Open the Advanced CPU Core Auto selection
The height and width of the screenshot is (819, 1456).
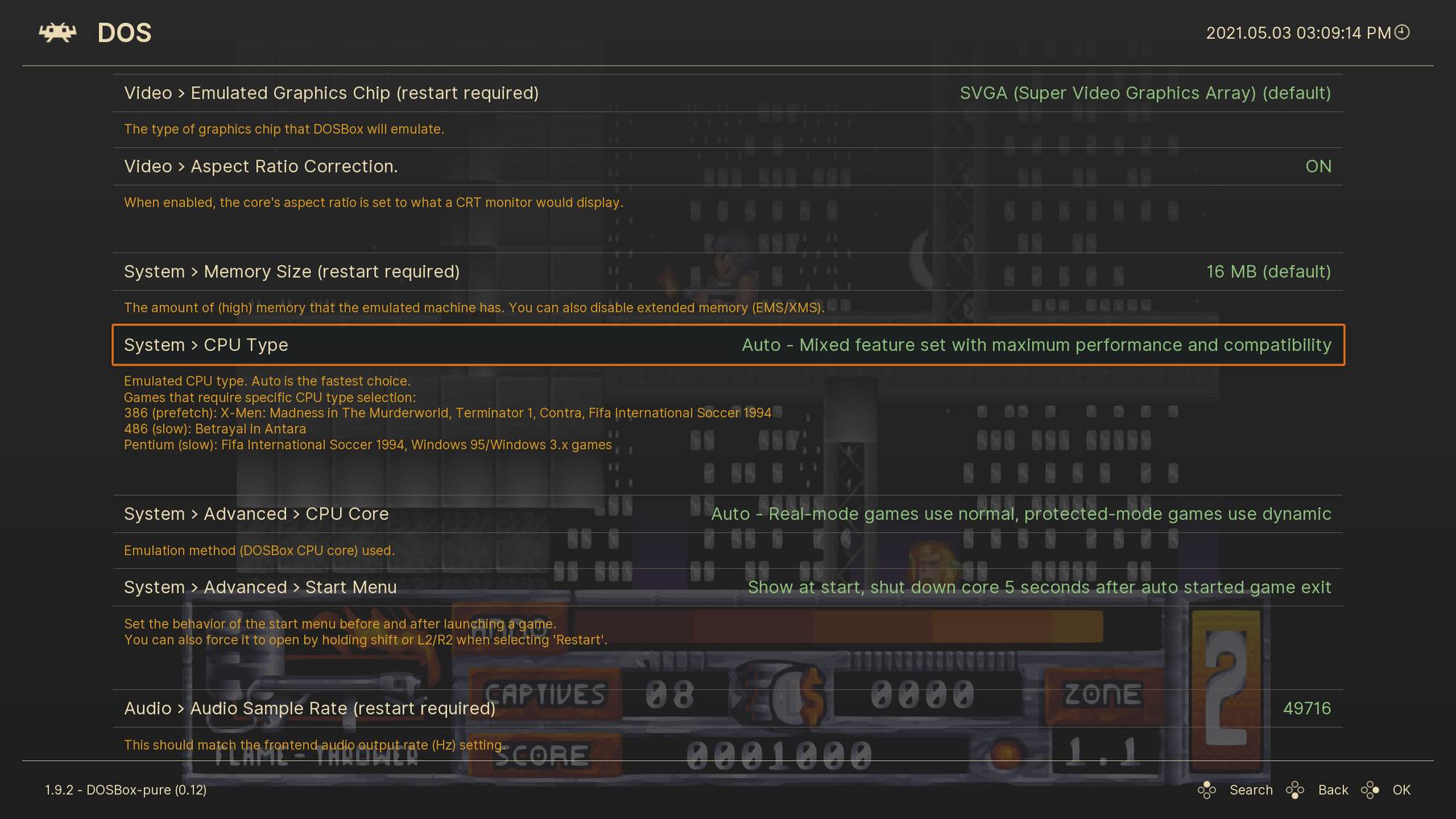pyautogui.click(x=1021, y=513)
